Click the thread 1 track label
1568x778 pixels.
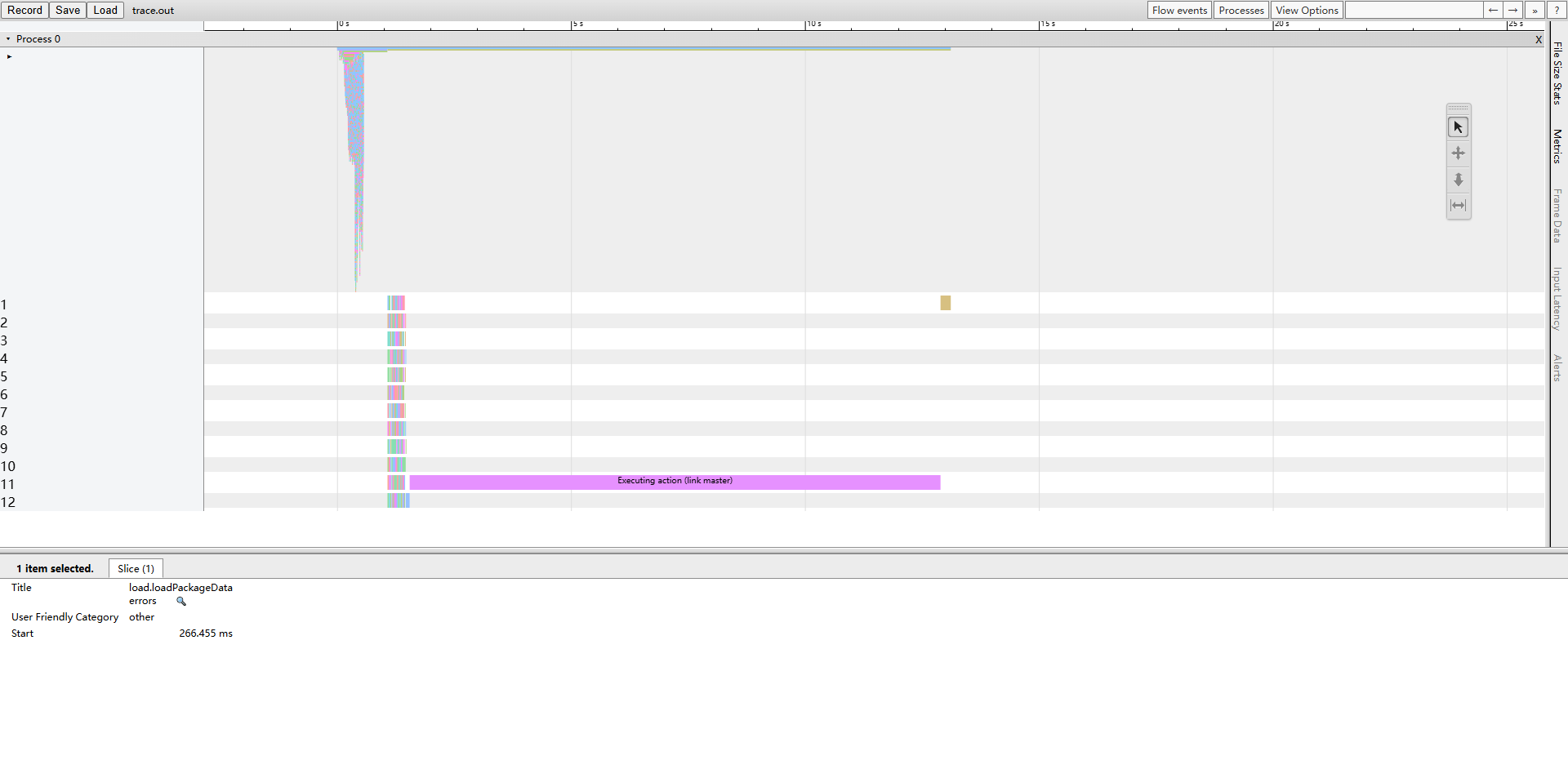(4, 305)
